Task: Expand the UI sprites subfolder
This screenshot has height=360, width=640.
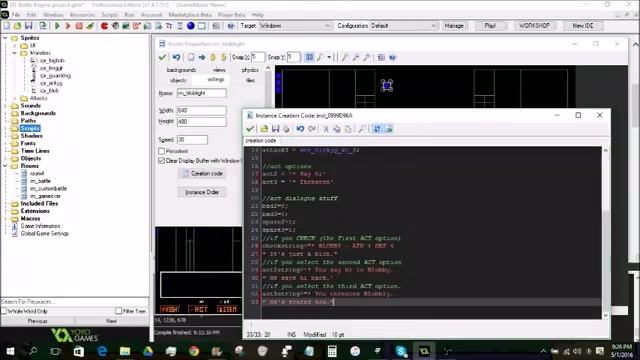Action: [15, 45]
